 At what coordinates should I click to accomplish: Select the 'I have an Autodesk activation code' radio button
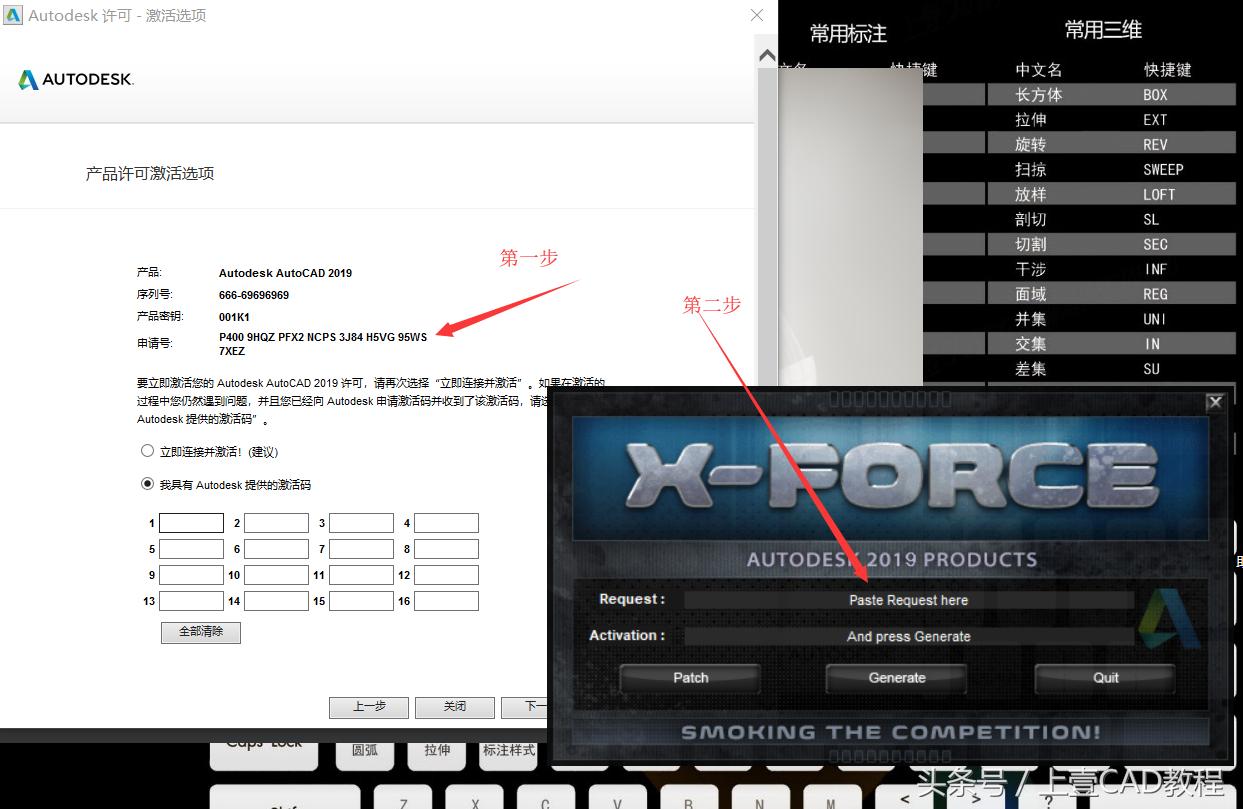coord(148,484)
